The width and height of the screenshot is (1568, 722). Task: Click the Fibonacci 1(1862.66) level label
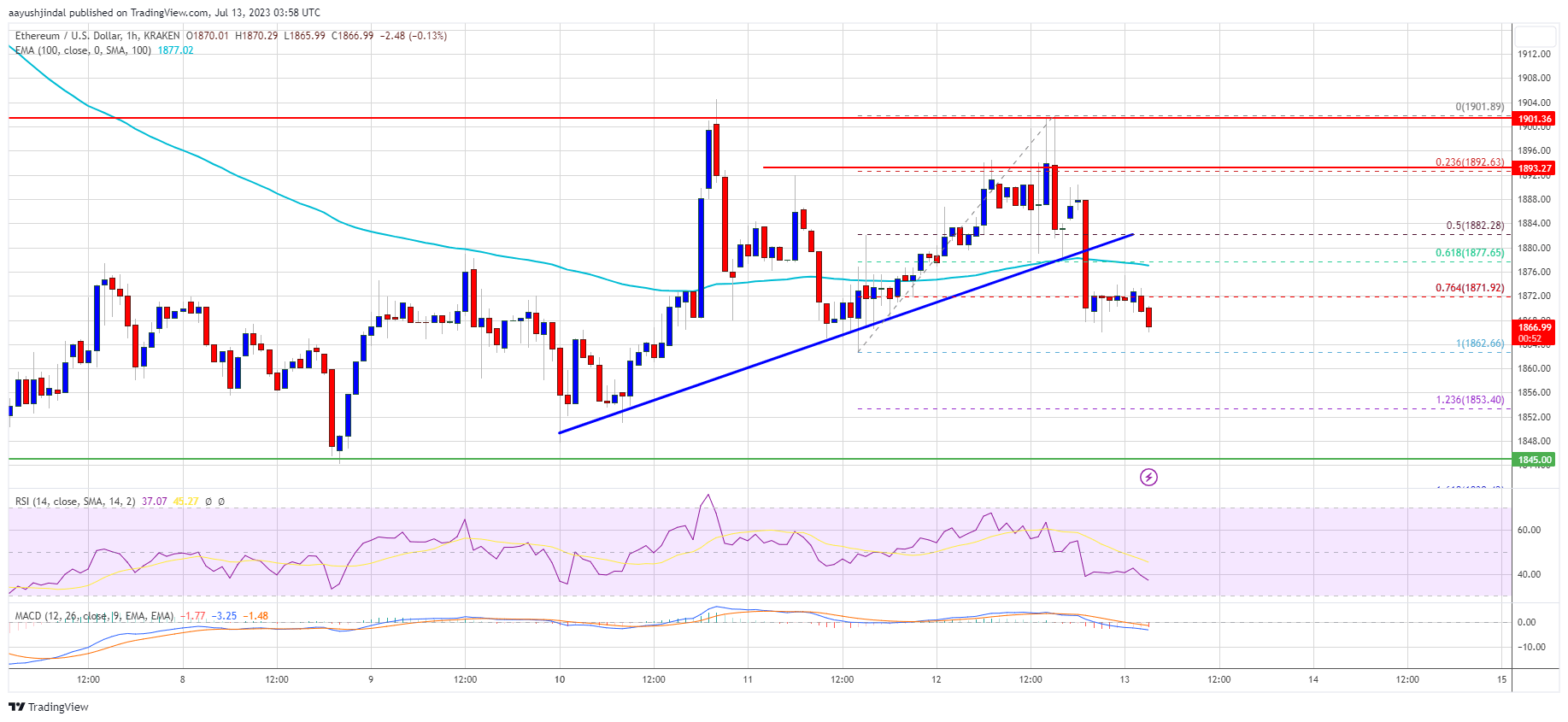1480,343
